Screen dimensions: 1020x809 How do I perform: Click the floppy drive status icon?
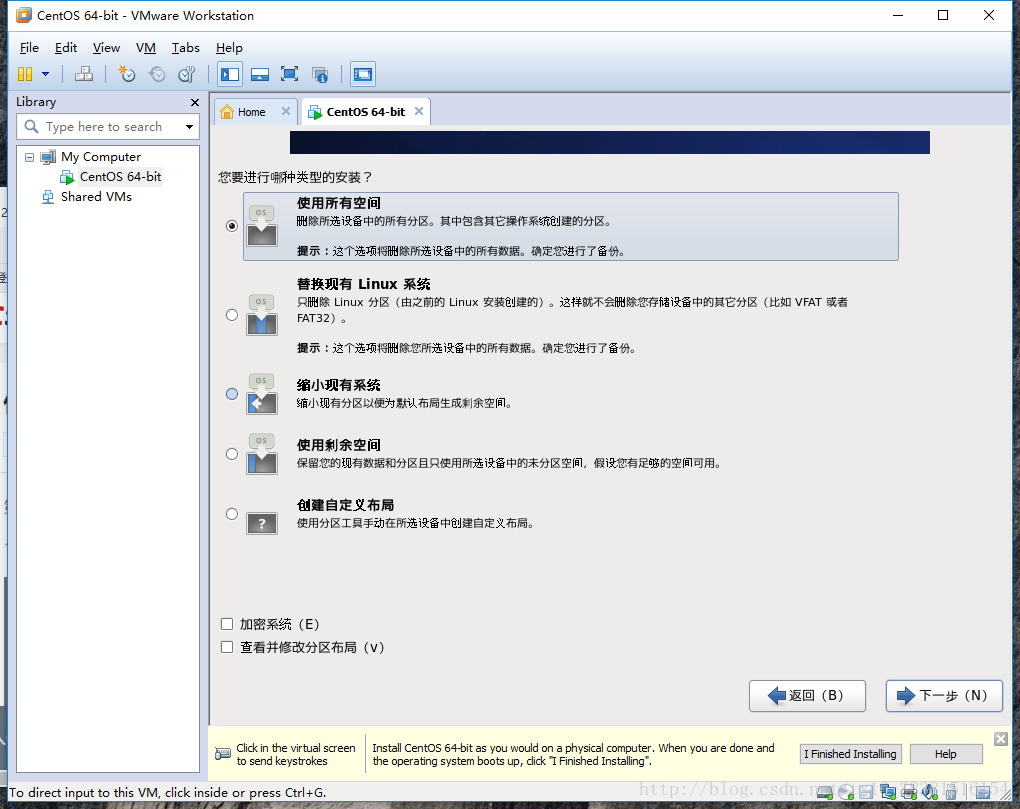tap(866, 791)
